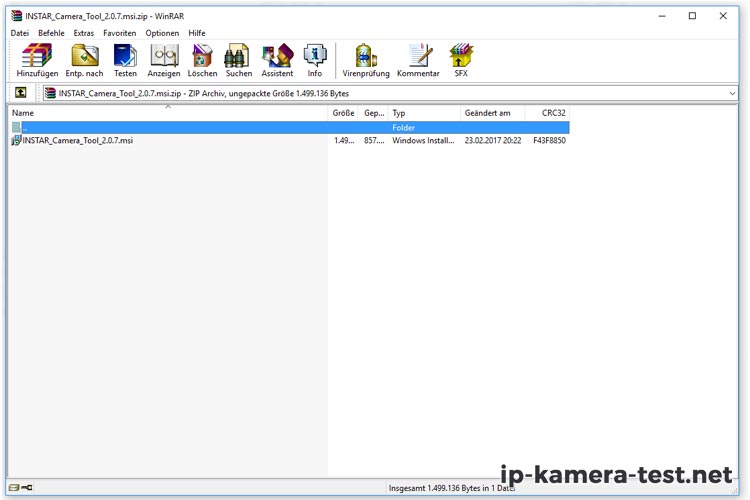This screenshot has height=500, width=750.
Task: Show archive Info via the toolbar icon
Action: coord(315,60)
